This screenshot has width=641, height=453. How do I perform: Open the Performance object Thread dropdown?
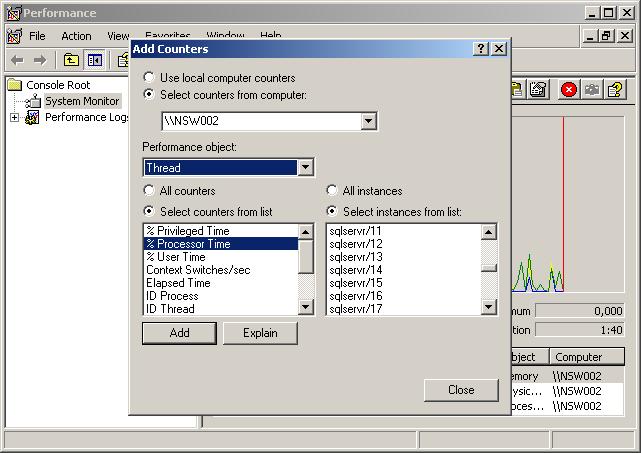coord(305,168)
